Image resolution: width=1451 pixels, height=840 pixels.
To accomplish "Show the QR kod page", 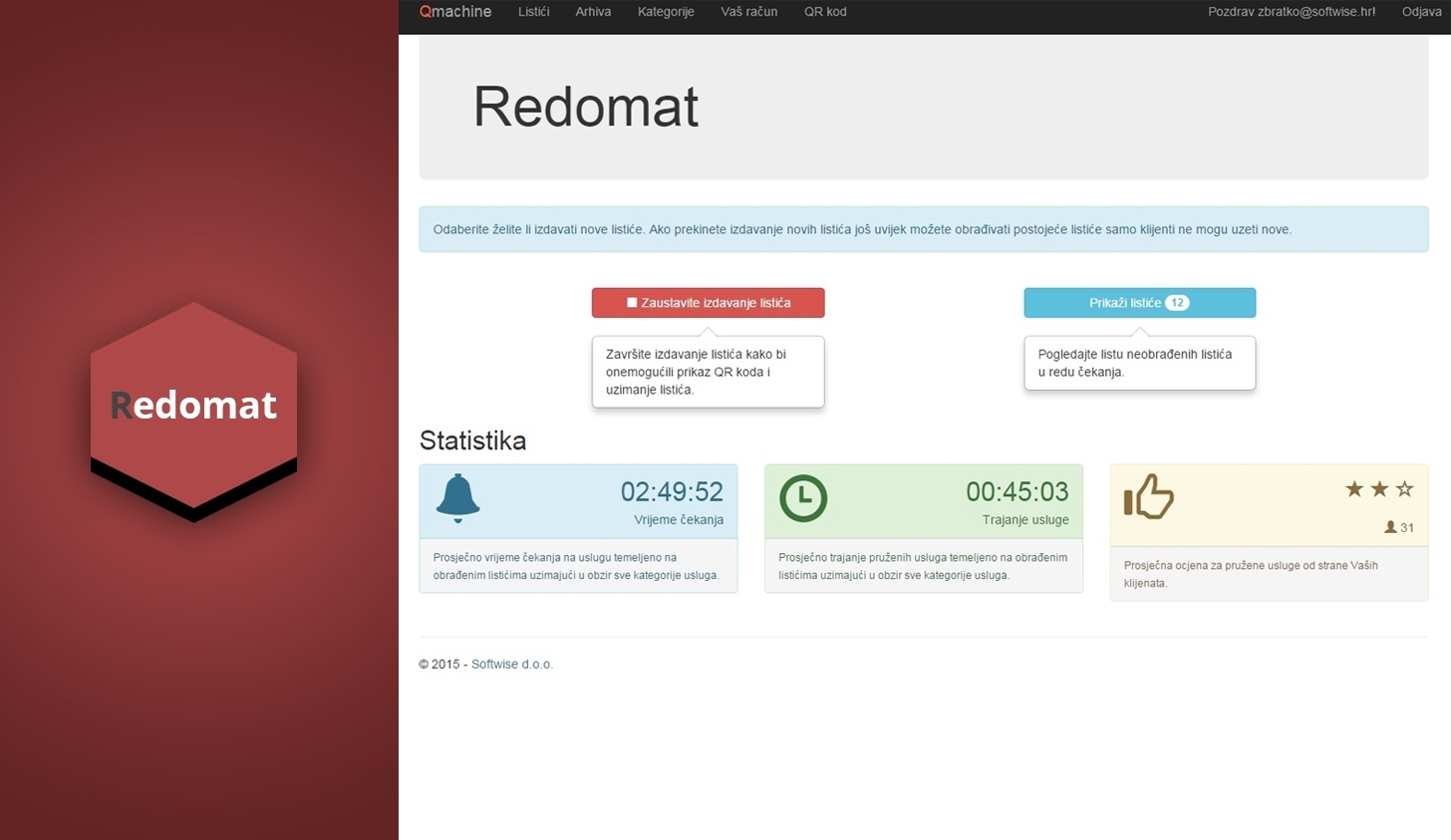I will click(825, 12).
